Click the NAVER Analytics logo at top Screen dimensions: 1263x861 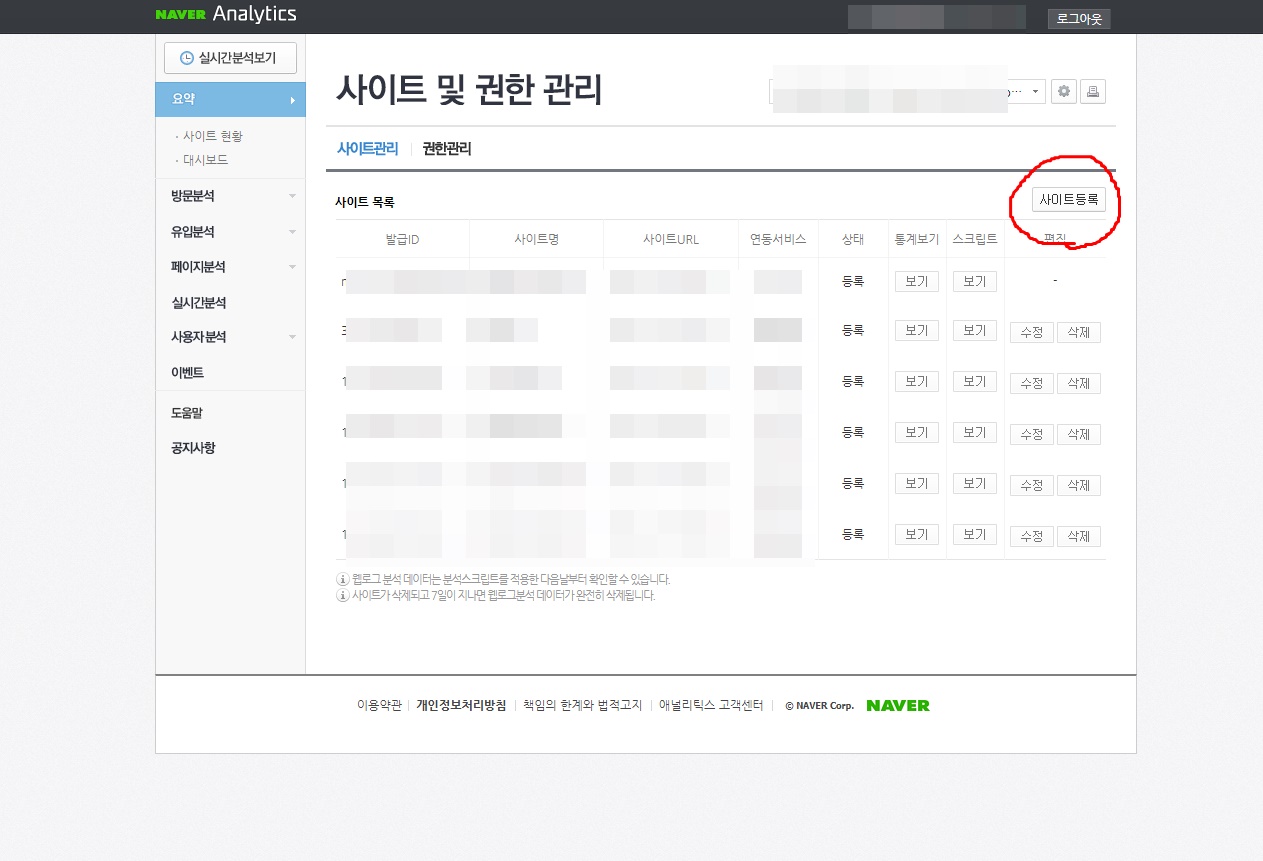click(224, 14)
